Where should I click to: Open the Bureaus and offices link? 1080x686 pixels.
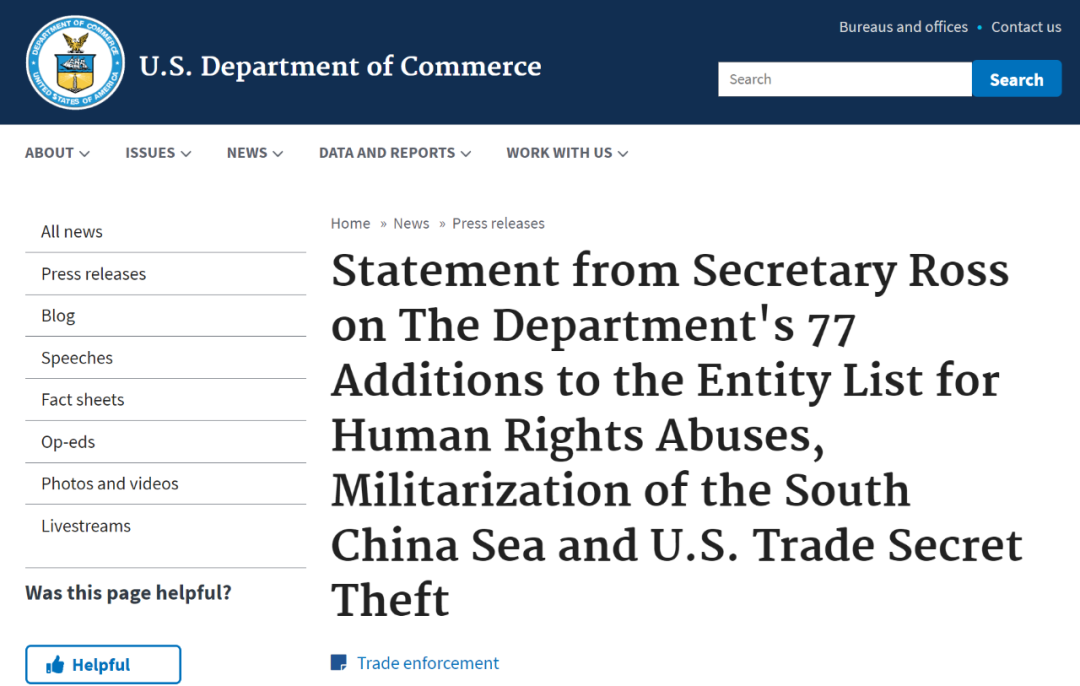[903, 27]
